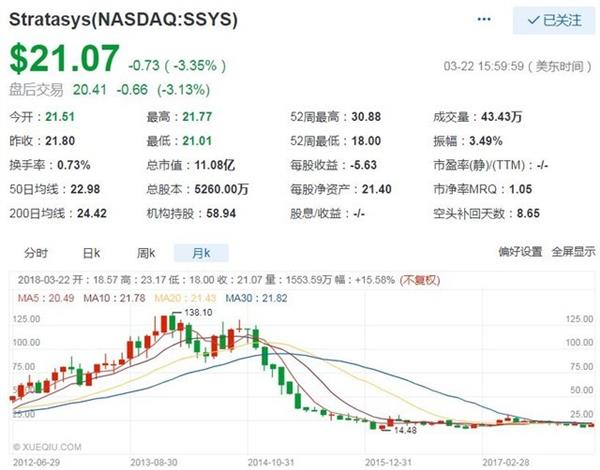Switch to the 分时 chart tab

(36, 253)
